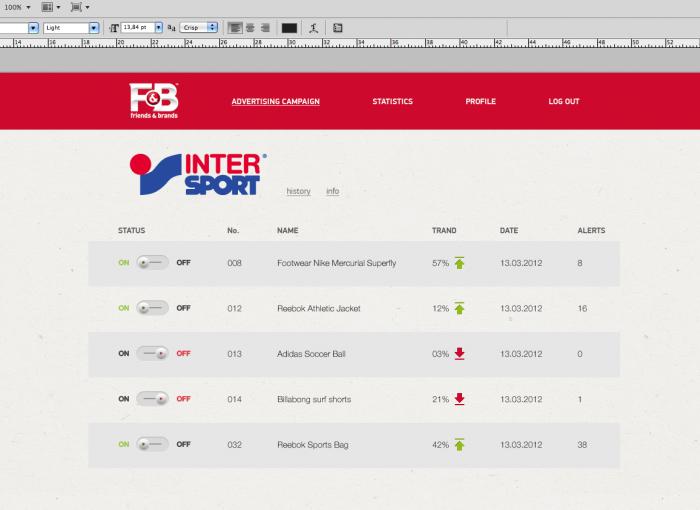Select Footwear Nike Mercurial Superfly name
The height and width of the screenshot is (510, 700).
[337, 263]
